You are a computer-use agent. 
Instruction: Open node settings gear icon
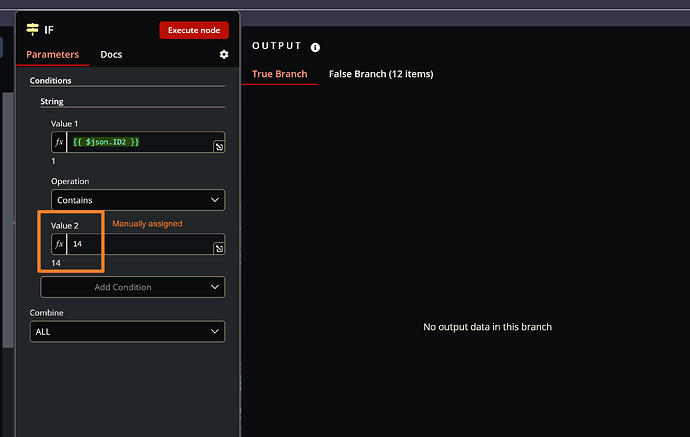pyautogui.click(x=224, y=54)
